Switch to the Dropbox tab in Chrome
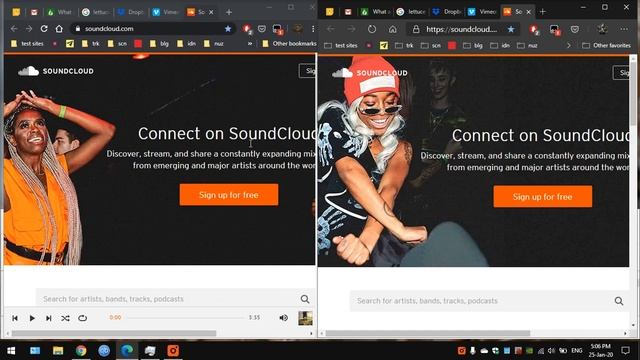 [x=131, y=12]
